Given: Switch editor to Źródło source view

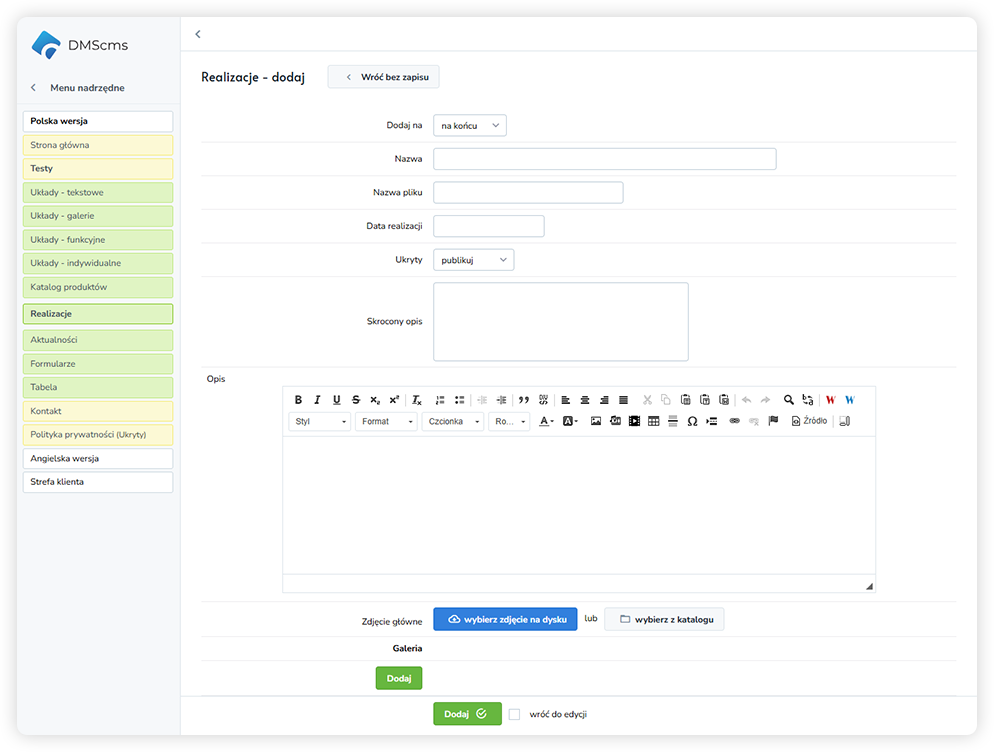Looking at the screenshot, I should (809, 422).
